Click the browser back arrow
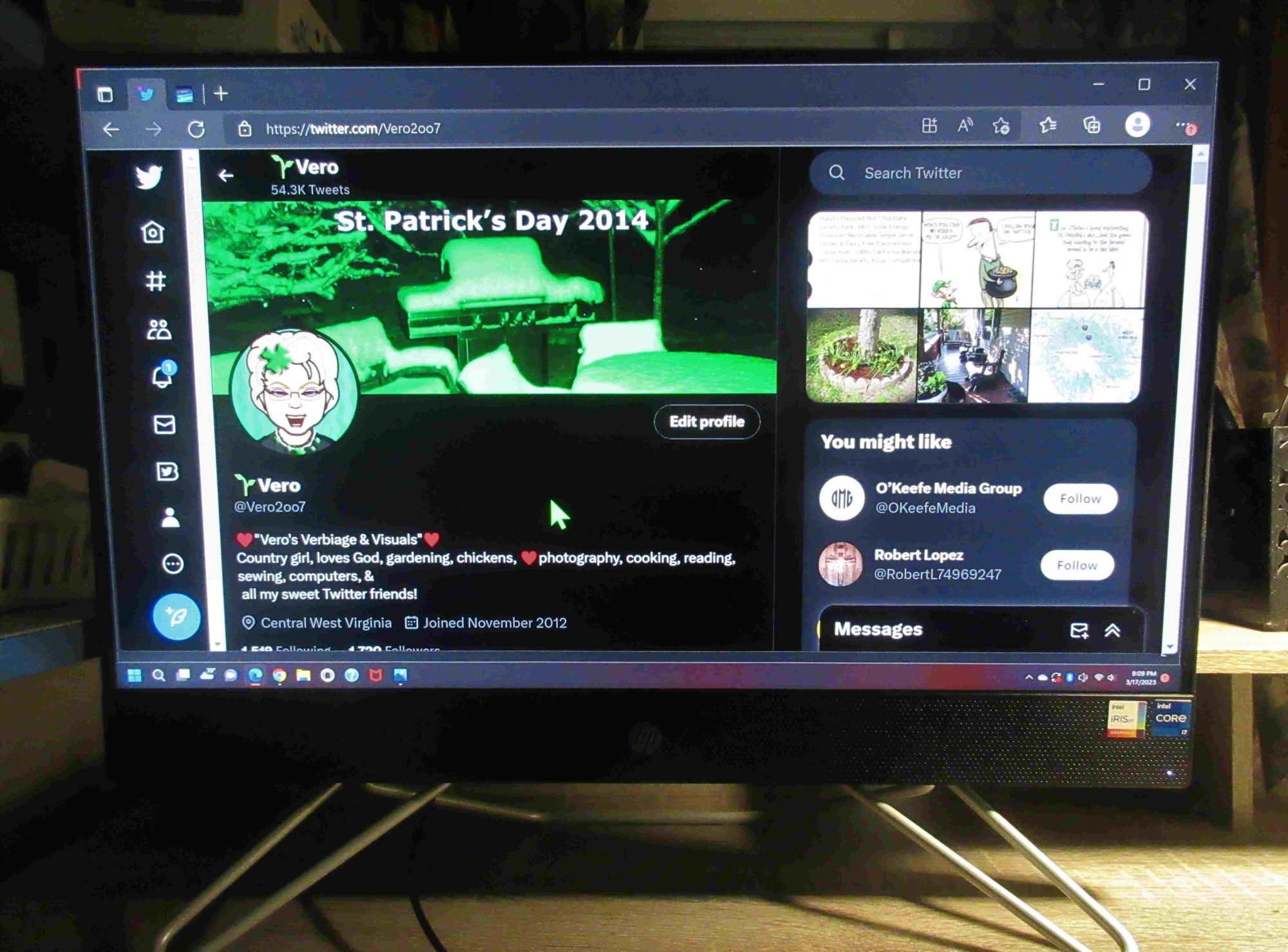1288x952 pixels. [x=111, y=129]
